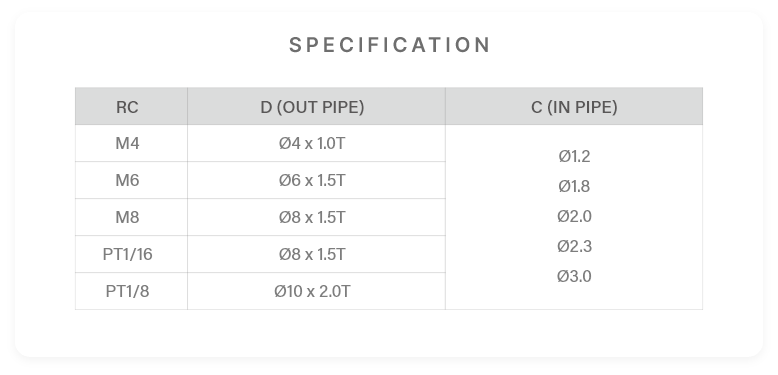
Task: Select the M6 row cell
Action: 131,180
